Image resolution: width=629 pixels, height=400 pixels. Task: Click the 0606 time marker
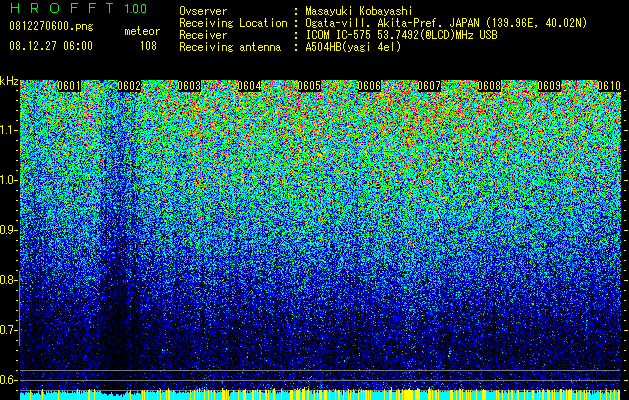[x=369, y=86]
